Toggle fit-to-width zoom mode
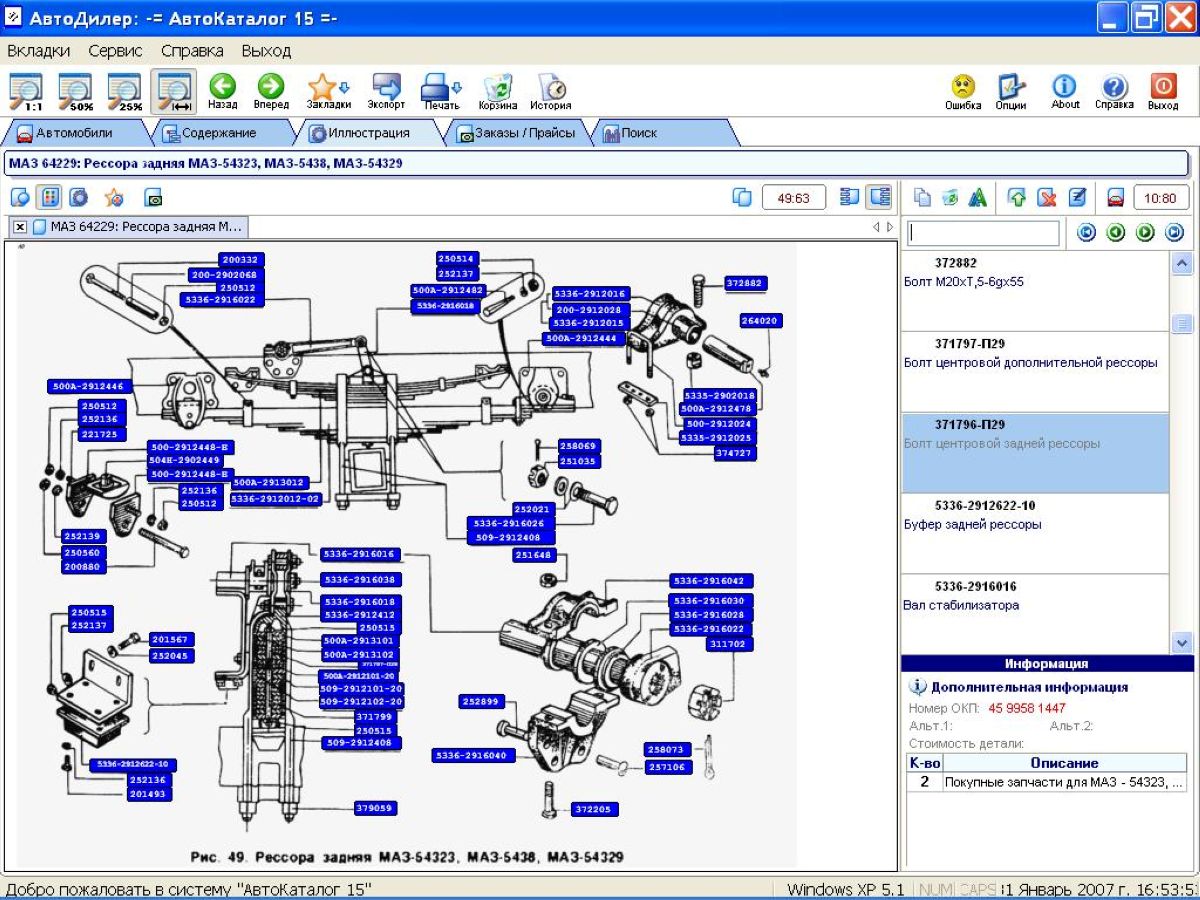The height and width of the screenshot is (900, 1200). point(174,91)
